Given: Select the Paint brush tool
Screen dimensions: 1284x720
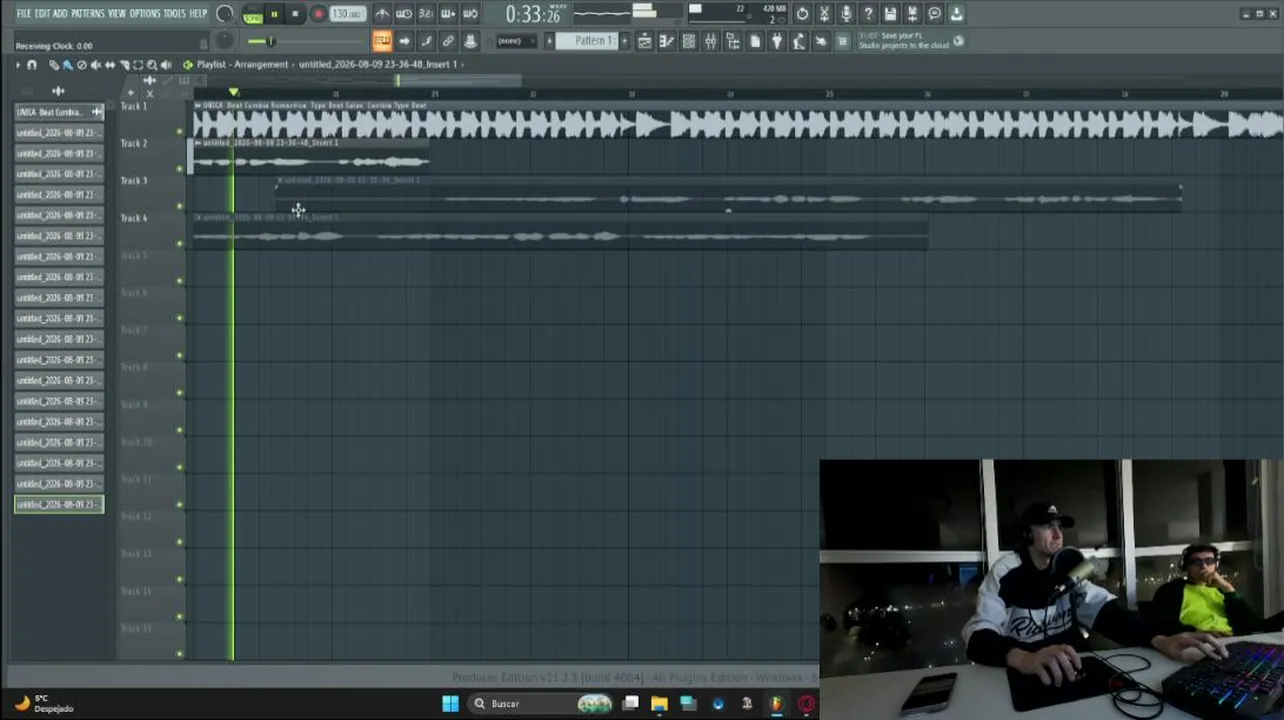Looking at the screenshot, I should [67, 65].
